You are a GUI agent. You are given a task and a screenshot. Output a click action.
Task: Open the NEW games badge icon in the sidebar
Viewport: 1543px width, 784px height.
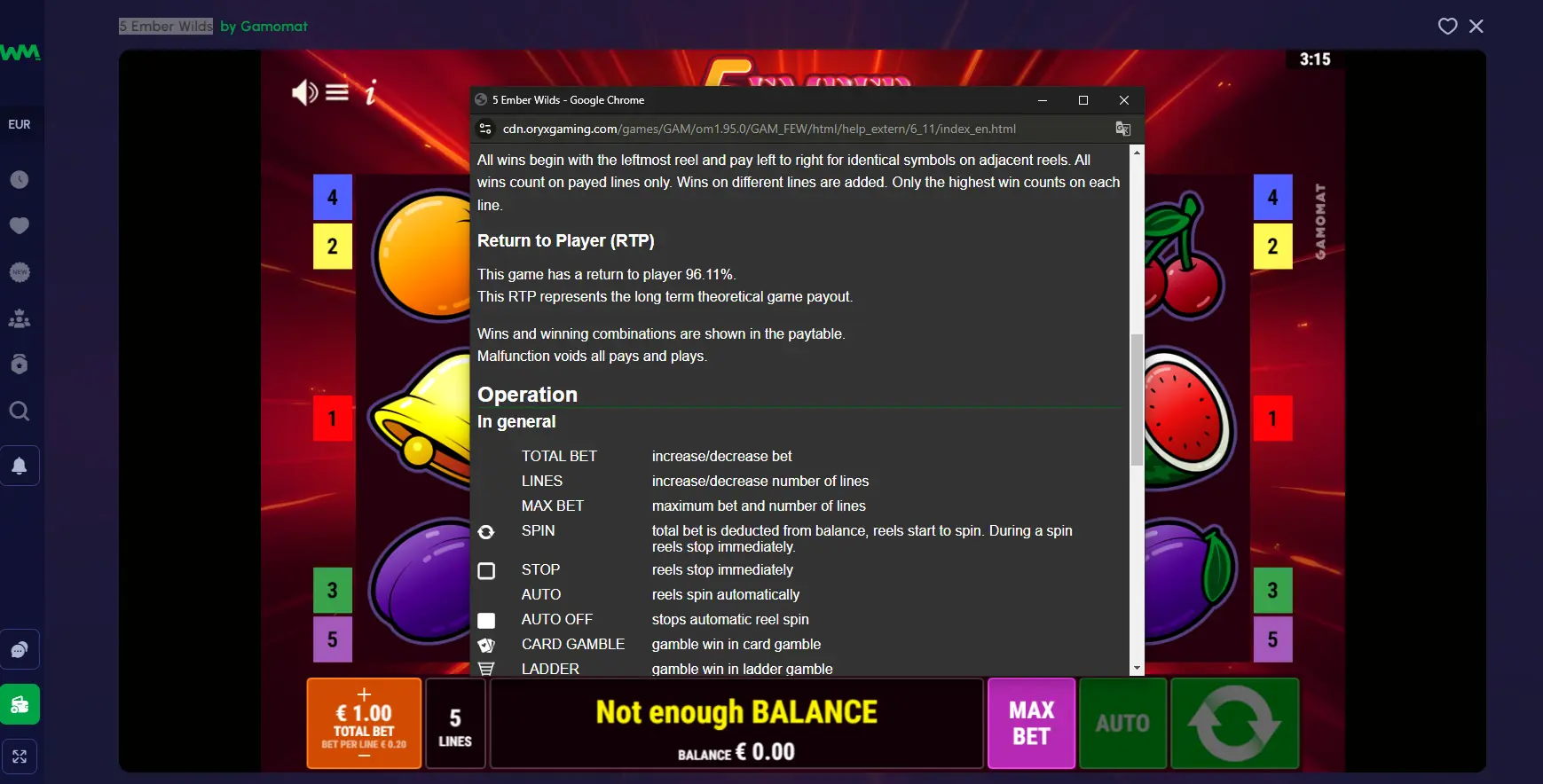pyautogui.click(x=20, y=272)
